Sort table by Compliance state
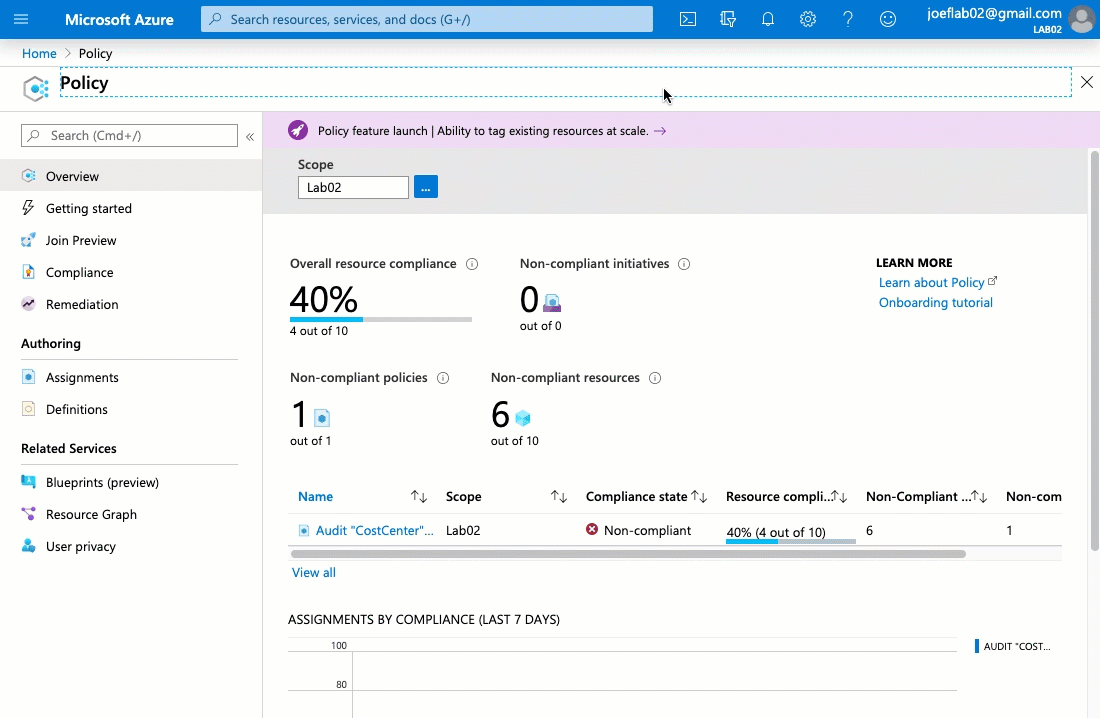1100x718 pixels. (700, 497)
